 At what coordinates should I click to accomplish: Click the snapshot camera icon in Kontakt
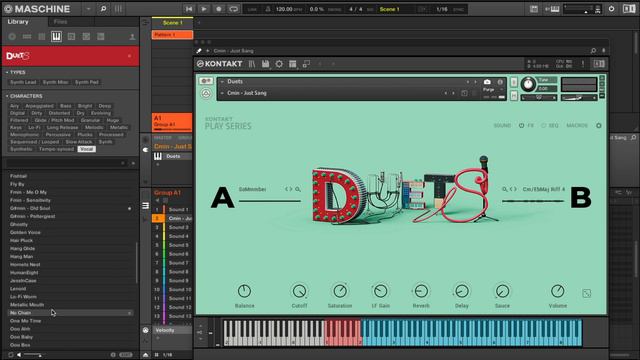[x=487, y=82]
